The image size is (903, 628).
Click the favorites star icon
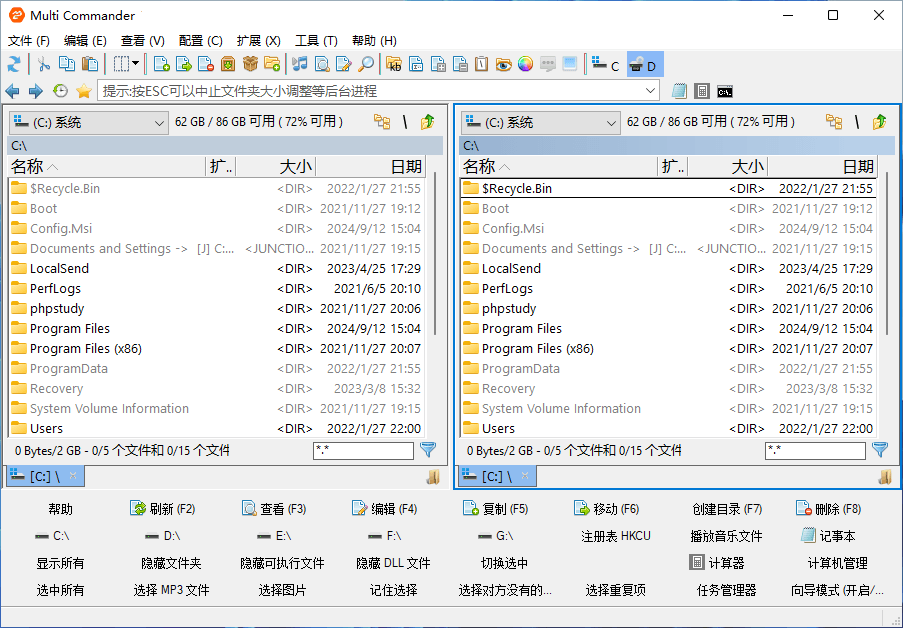(83, 91)
